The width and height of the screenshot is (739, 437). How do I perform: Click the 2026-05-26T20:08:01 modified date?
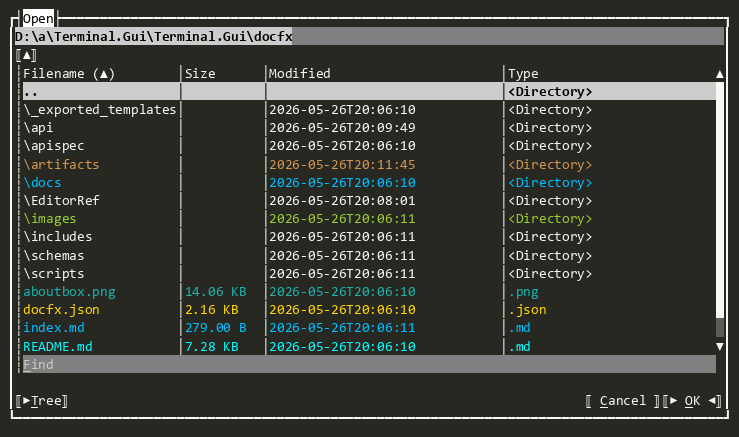(342, 200)
